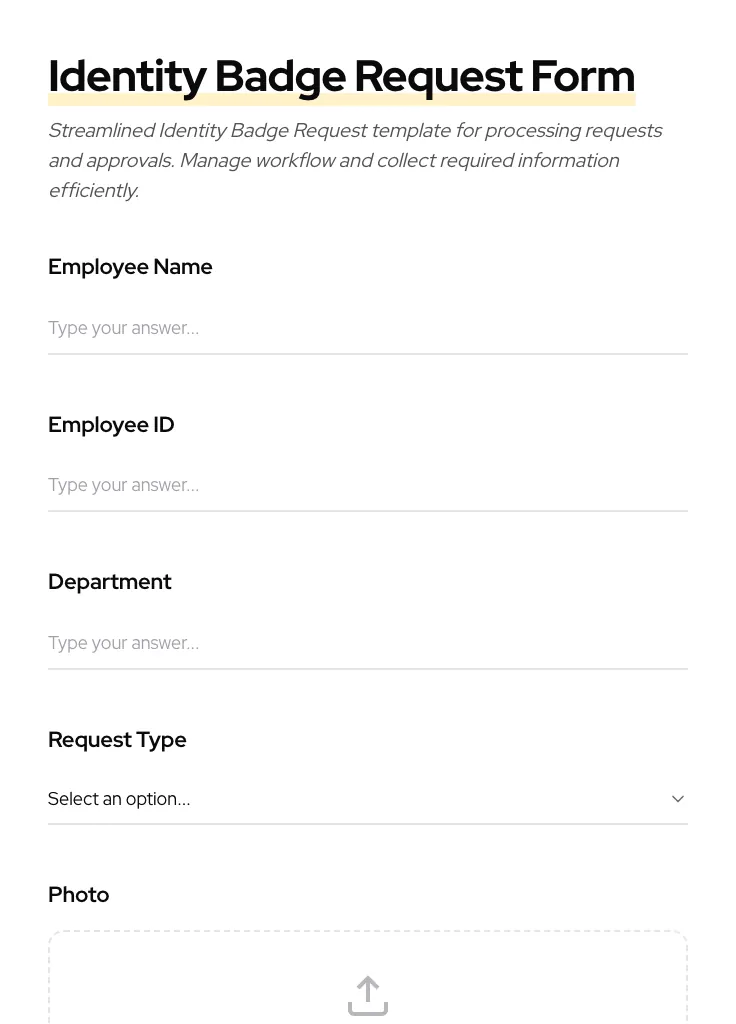The height and width of the screenshot is (1024, 736).
Task: Click the word 'Form' in the title
Action: pyautogui.click(x=582, y=76)
